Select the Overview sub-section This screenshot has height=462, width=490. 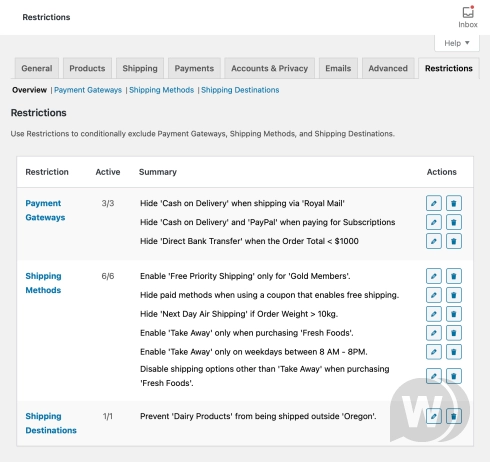point(29,90)
